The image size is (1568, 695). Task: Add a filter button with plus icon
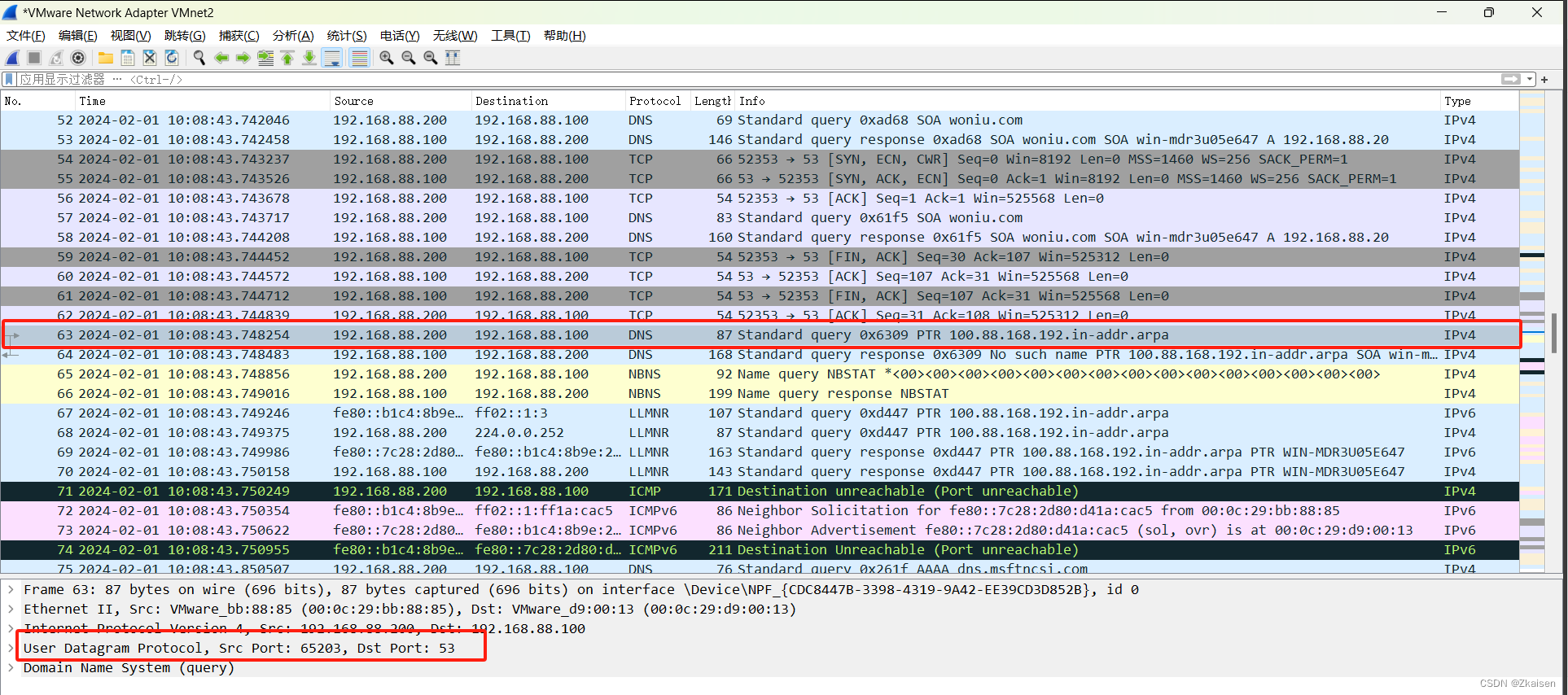pos(1544,79)
